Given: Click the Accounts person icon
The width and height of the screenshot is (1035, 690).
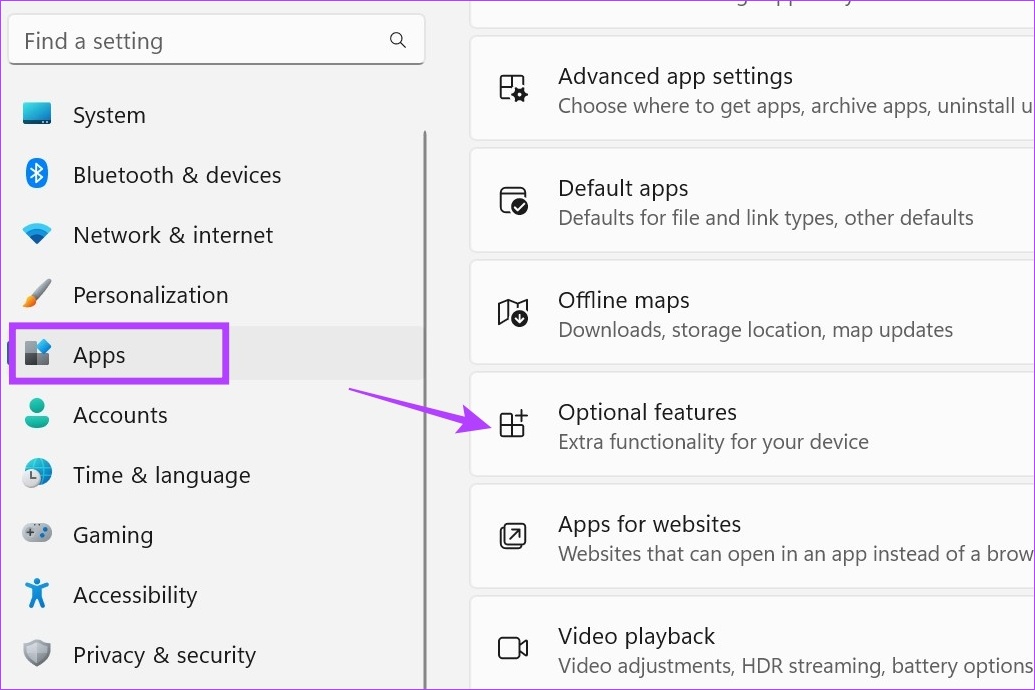Looking at the screenshot, I should (37, 413).
